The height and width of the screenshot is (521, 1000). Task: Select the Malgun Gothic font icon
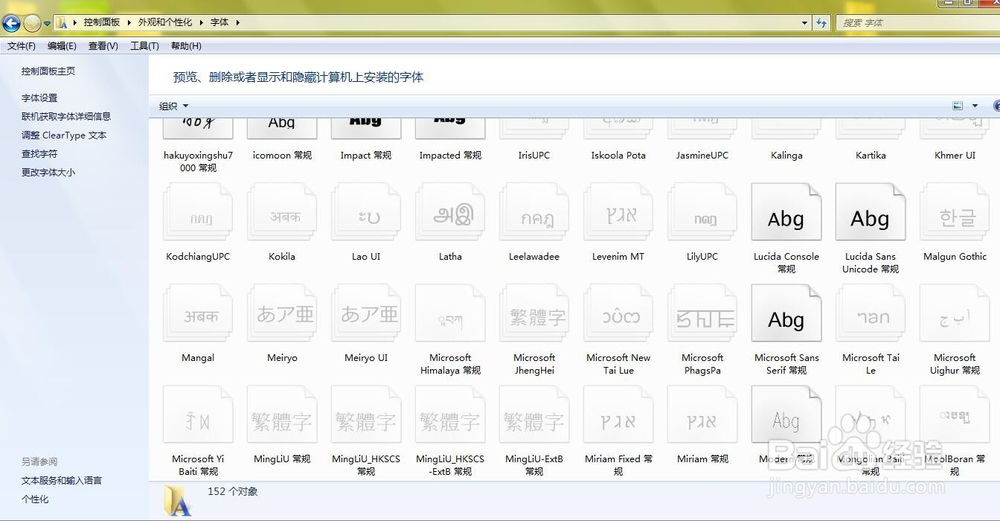point(954,212)
